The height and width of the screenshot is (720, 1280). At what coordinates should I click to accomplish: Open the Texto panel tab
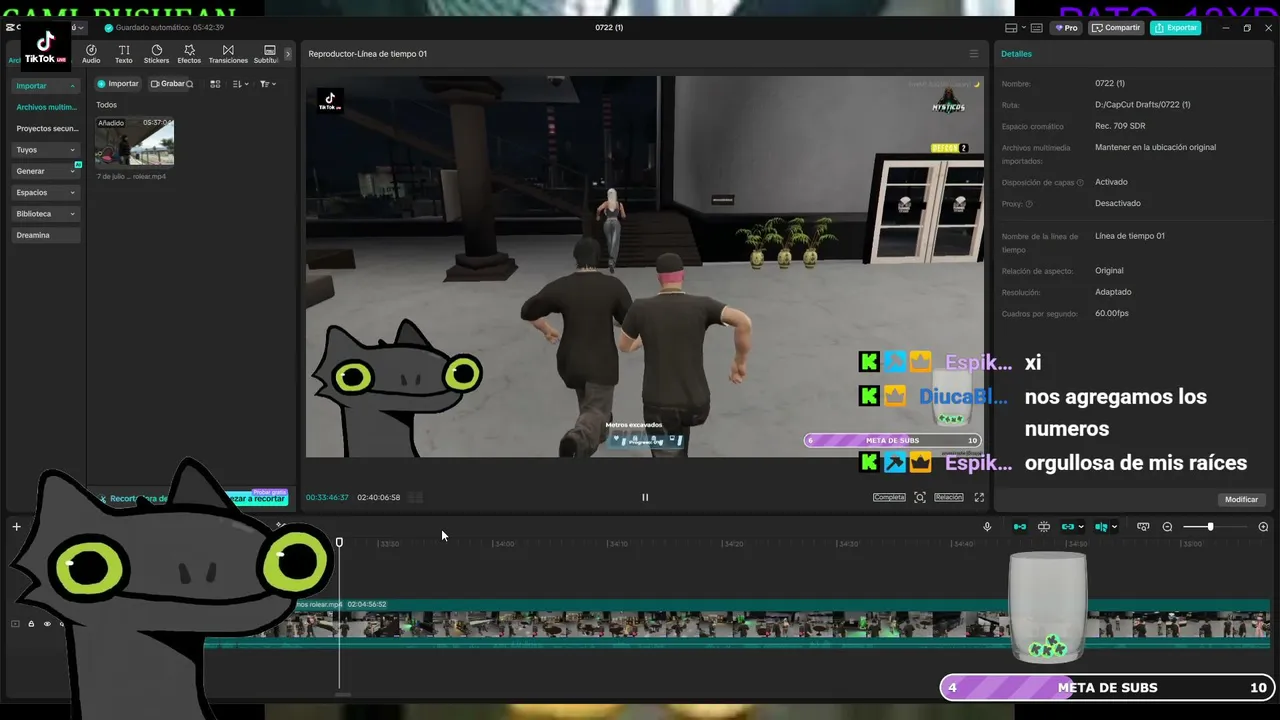coord(124,54)
